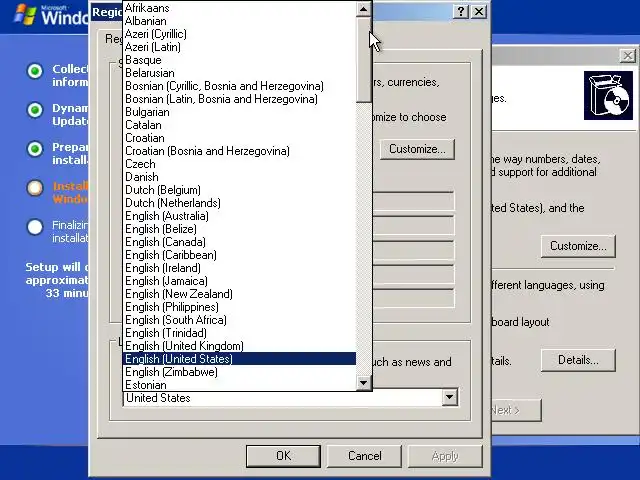
Task: Open the United States location dropdown arrow
Action: pos(449,397)
